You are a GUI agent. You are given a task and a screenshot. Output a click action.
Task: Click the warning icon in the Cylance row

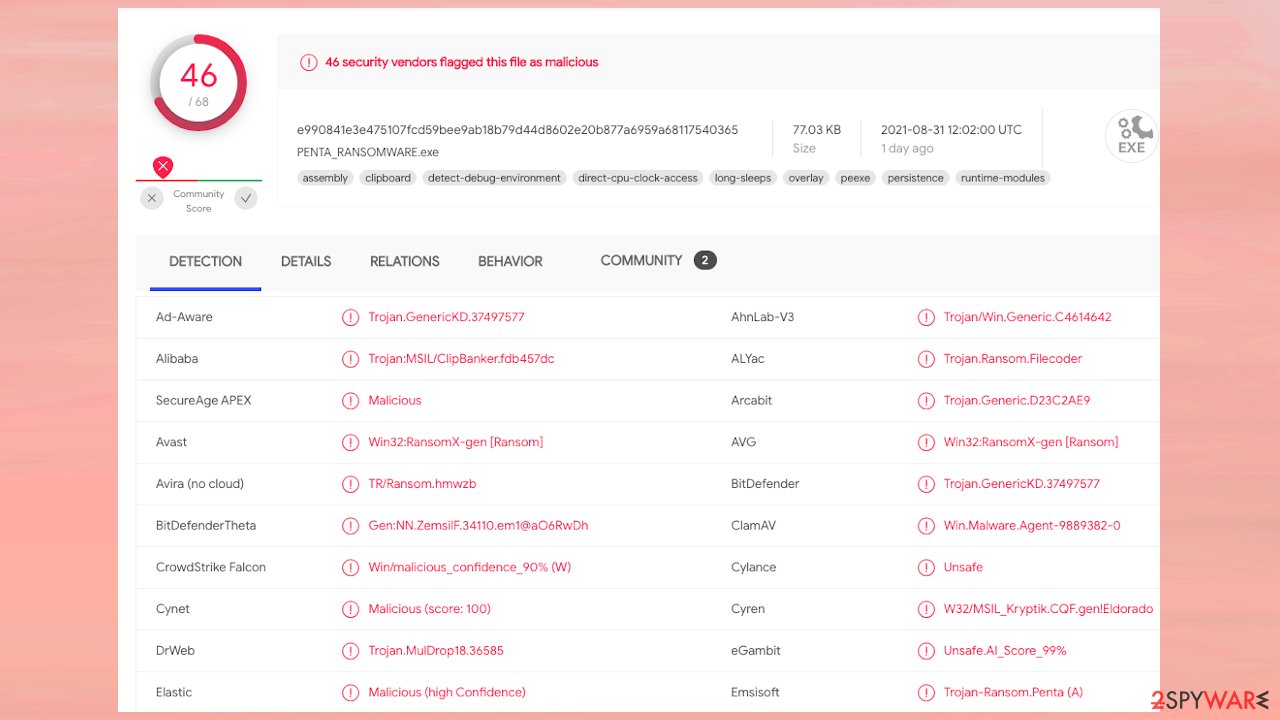click(926, 567)
